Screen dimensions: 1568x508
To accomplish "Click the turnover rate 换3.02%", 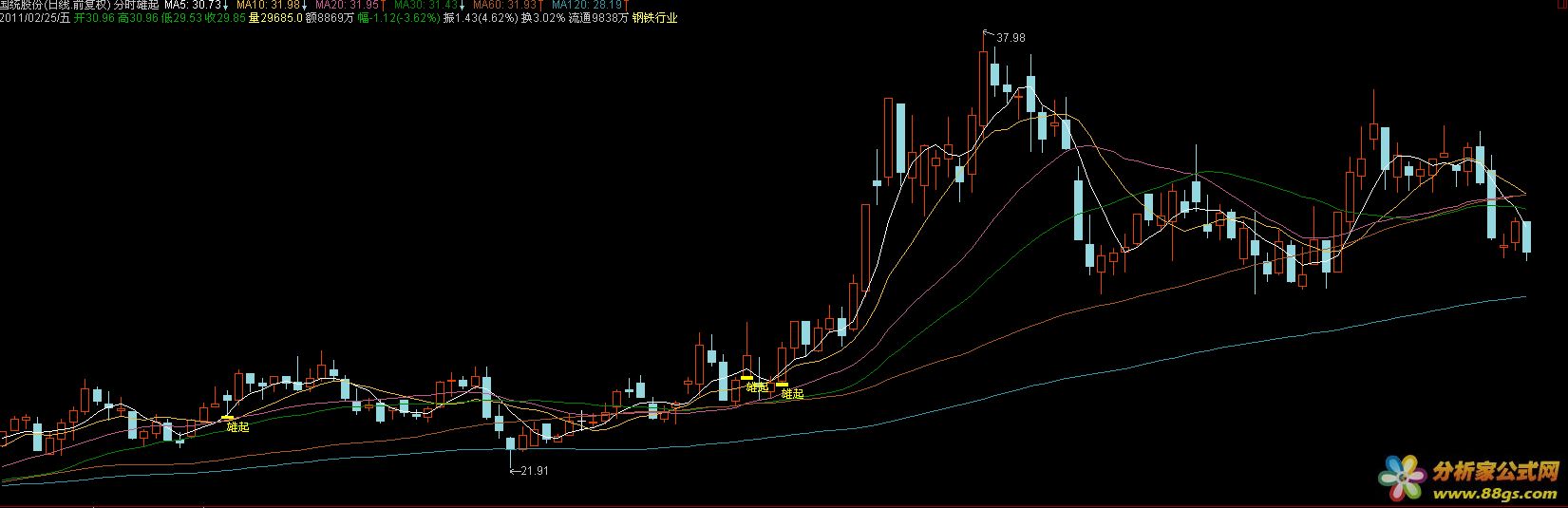I will coord(542,18).
